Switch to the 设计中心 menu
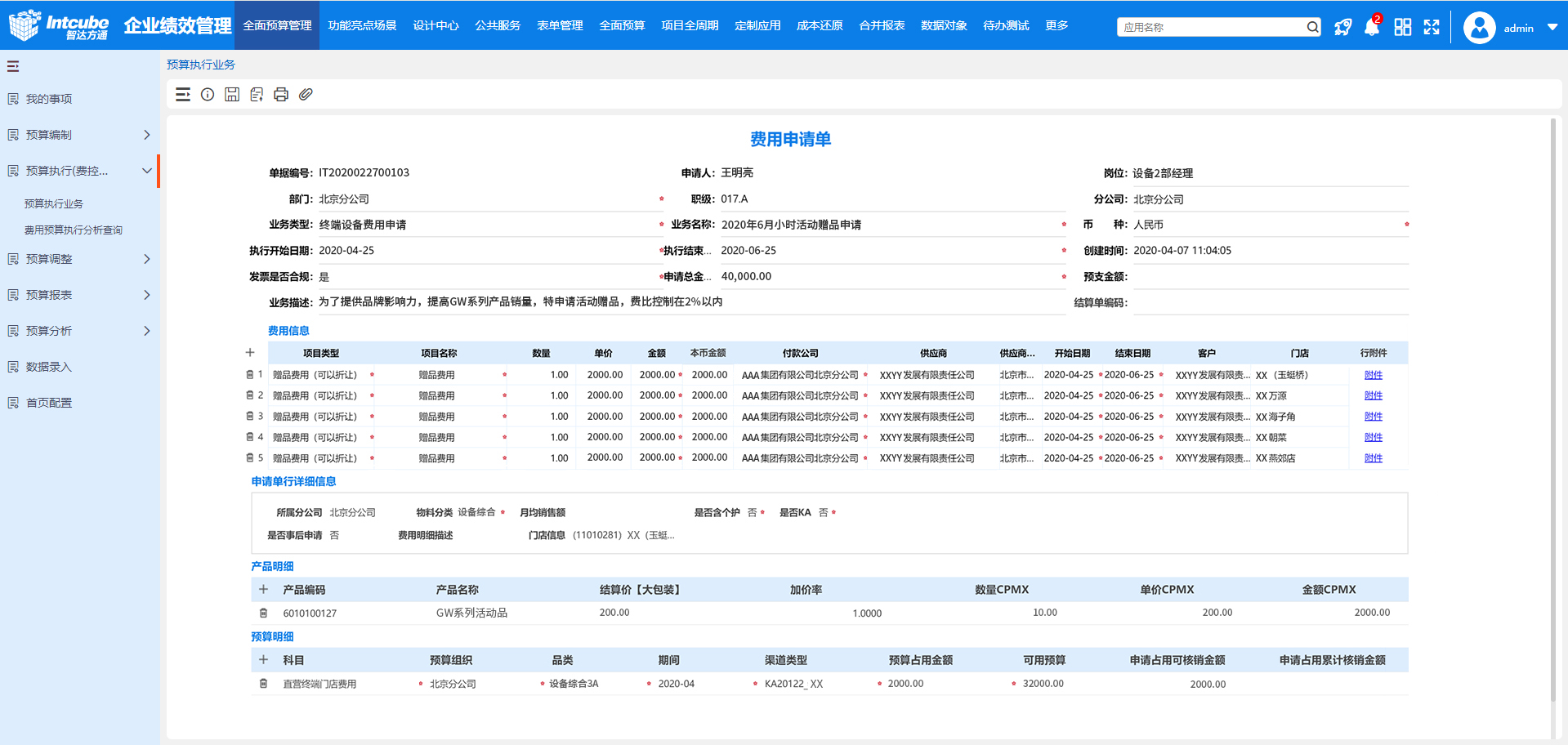The image size is (1568, 745). (x=436, y=25)
